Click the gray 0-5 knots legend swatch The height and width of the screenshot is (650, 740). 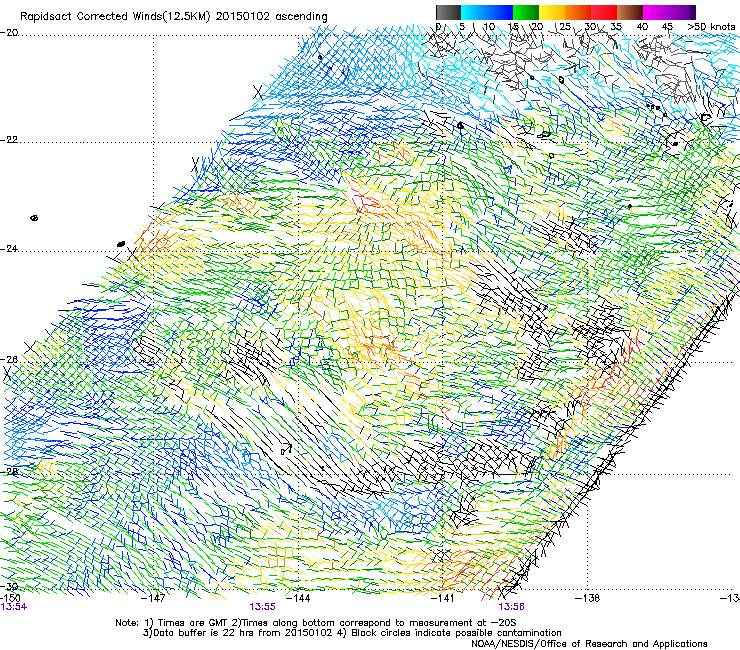coord(448,12)
